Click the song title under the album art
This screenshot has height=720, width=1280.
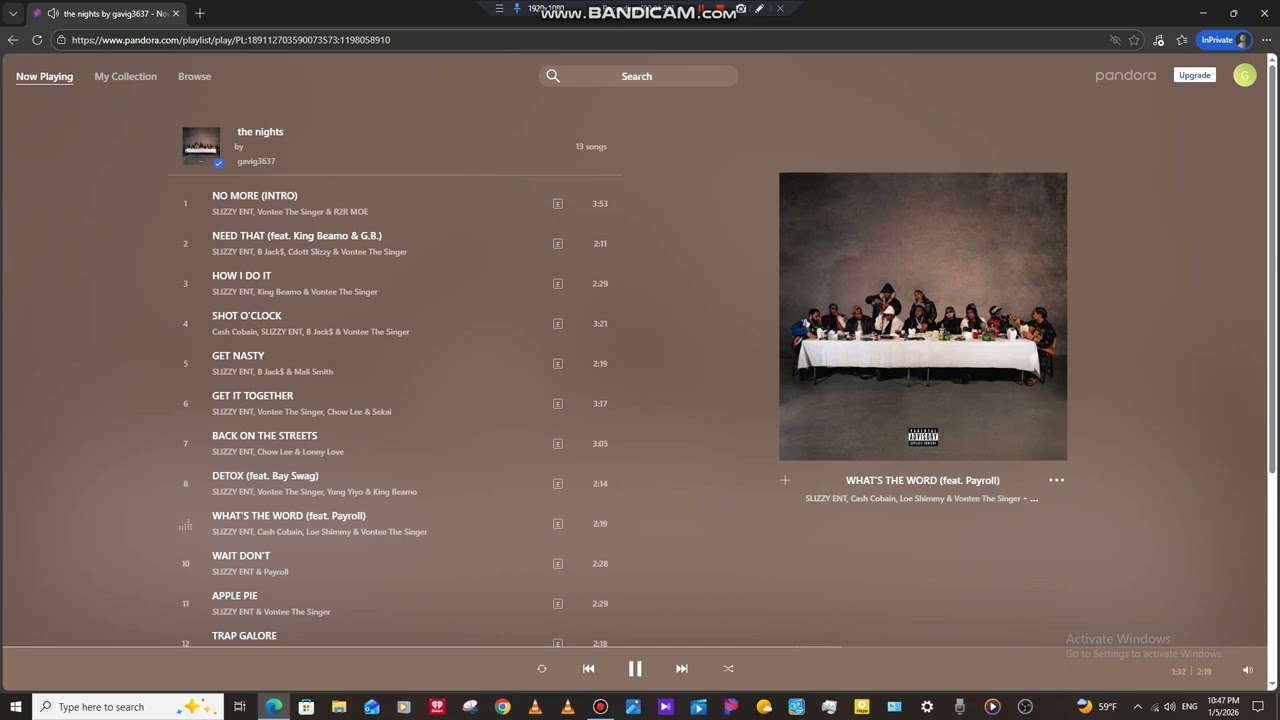point(923,480)
